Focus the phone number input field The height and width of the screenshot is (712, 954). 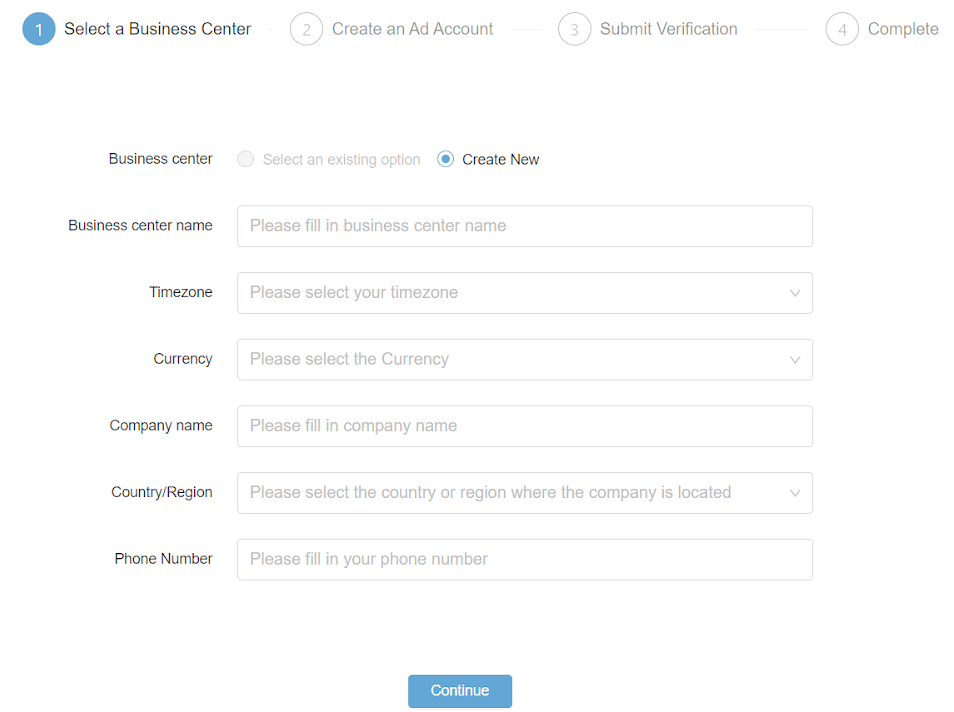[525, 559]
